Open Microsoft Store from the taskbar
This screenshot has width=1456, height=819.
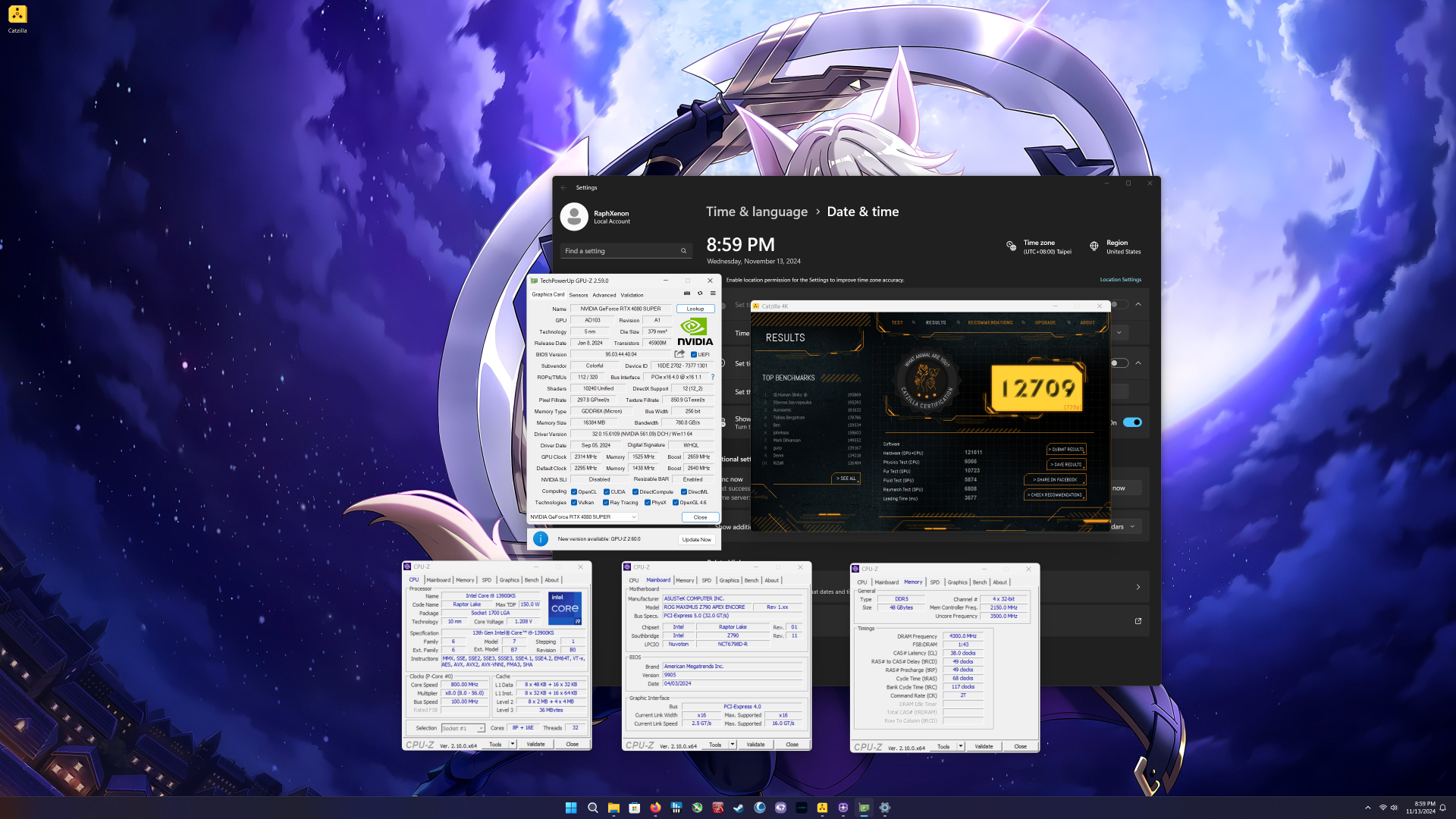tap(635, 808)
